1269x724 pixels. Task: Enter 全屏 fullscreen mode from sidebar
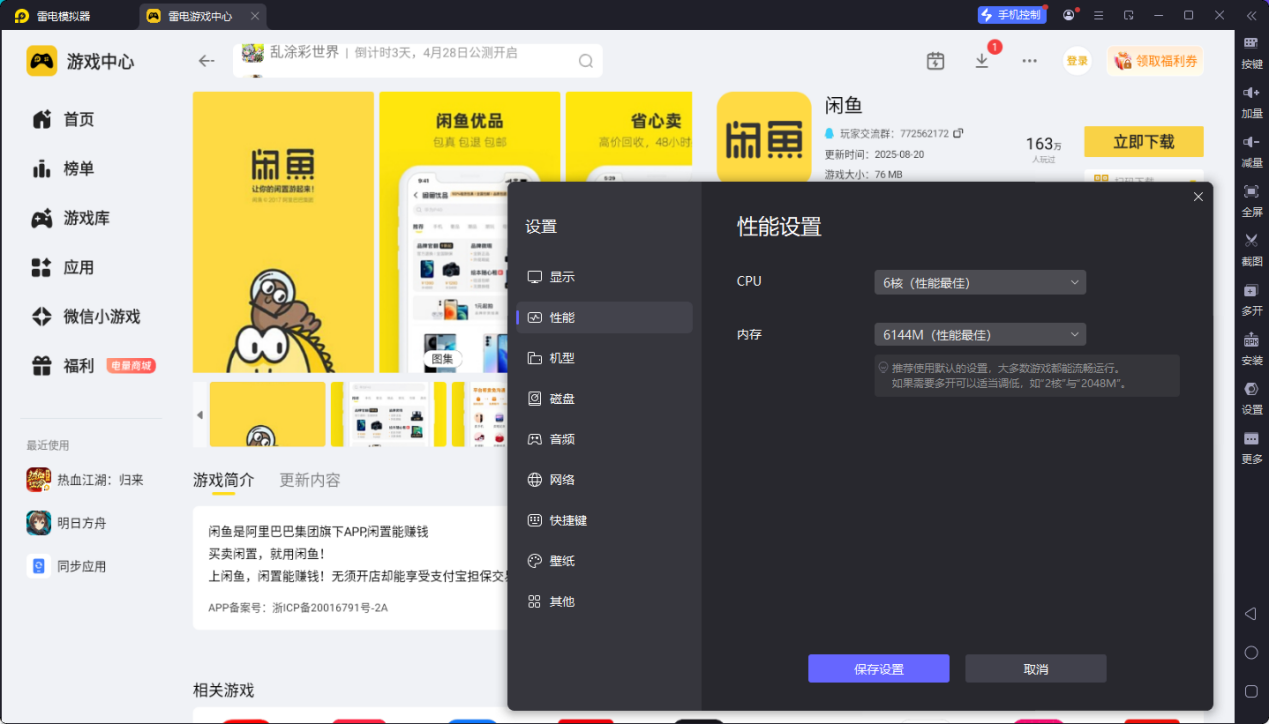(1251, 192)
